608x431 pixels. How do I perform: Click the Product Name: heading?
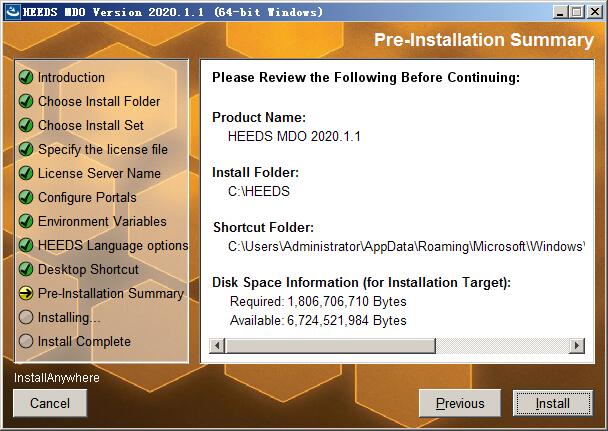[259, 117]
